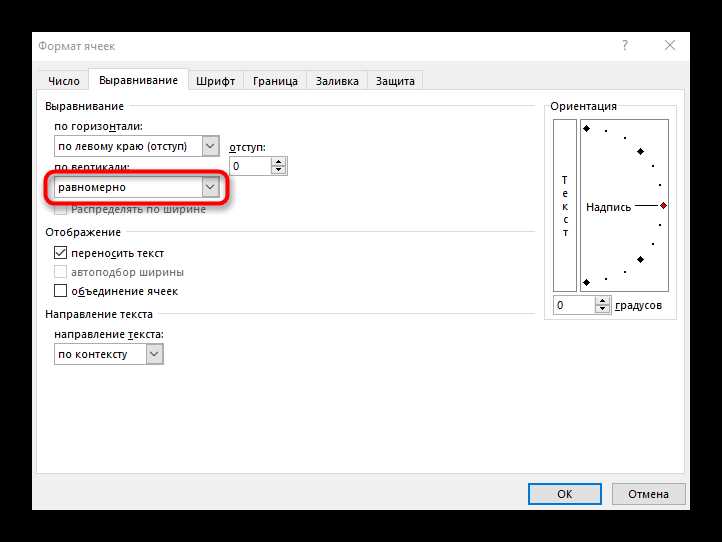Expand the text direction dropdown

tap(154, 354)
